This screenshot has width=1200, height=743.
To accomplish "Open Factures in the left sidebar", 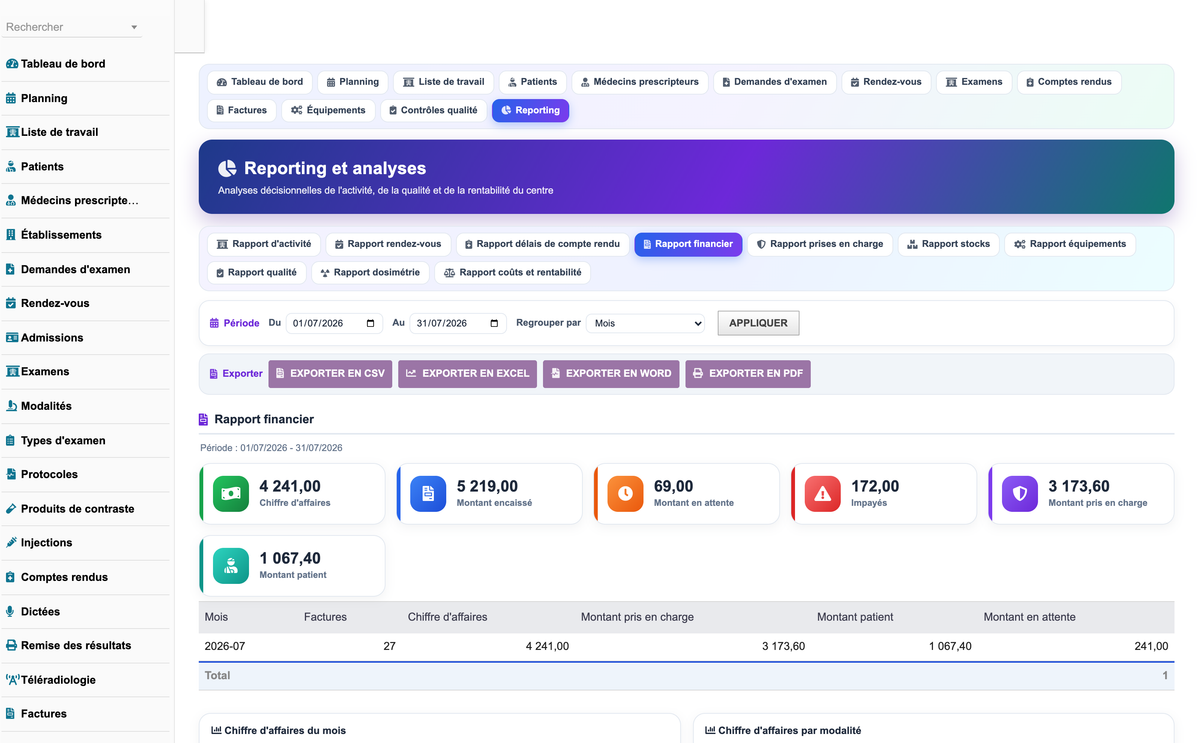I will click(36, 714).
